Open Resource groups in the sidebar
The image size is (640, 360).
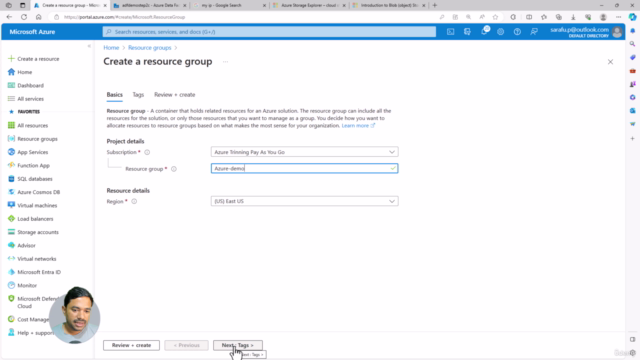pos(37,139)
